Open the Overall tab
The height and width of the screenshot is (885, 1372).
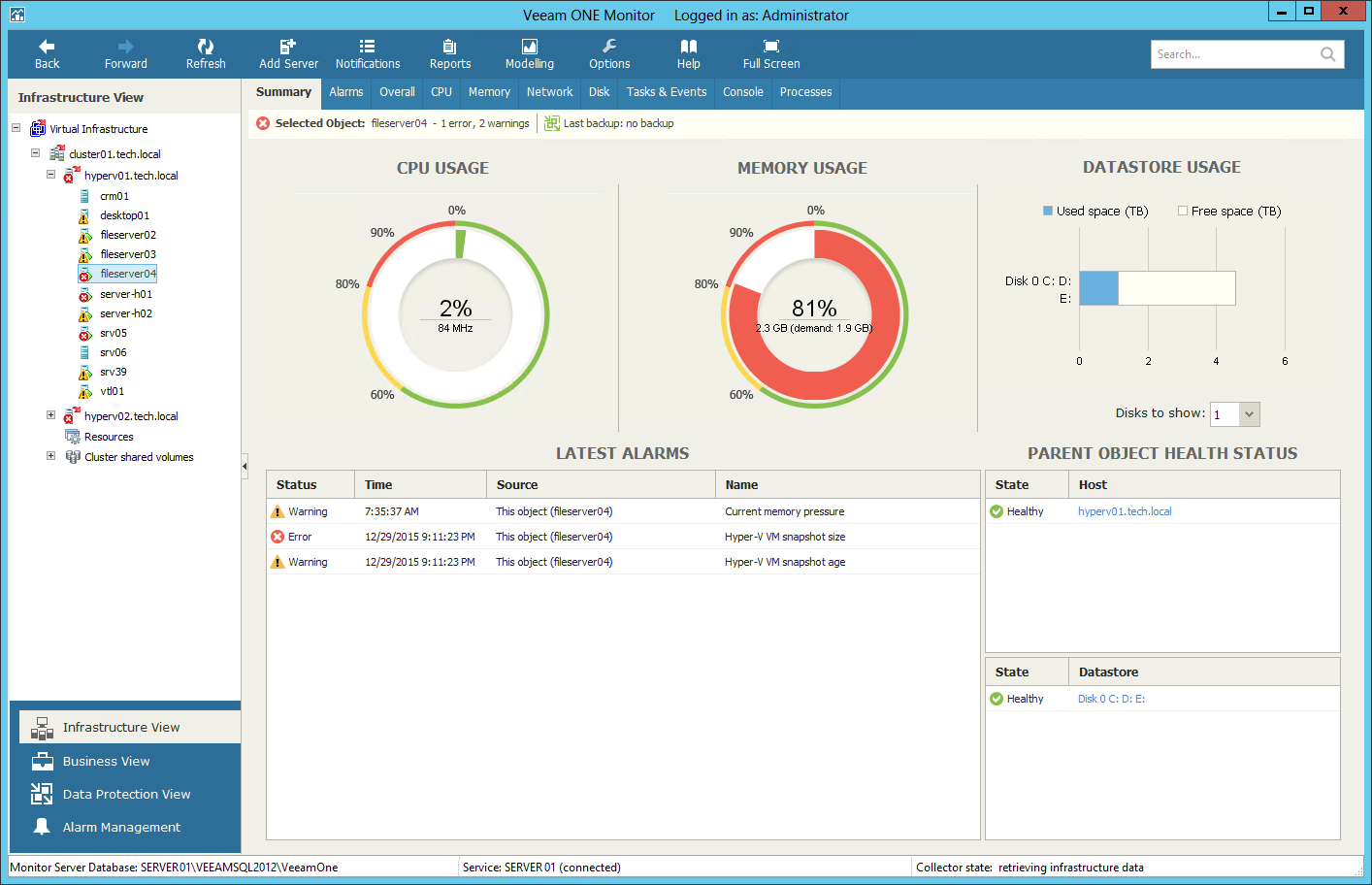(397, 92)
